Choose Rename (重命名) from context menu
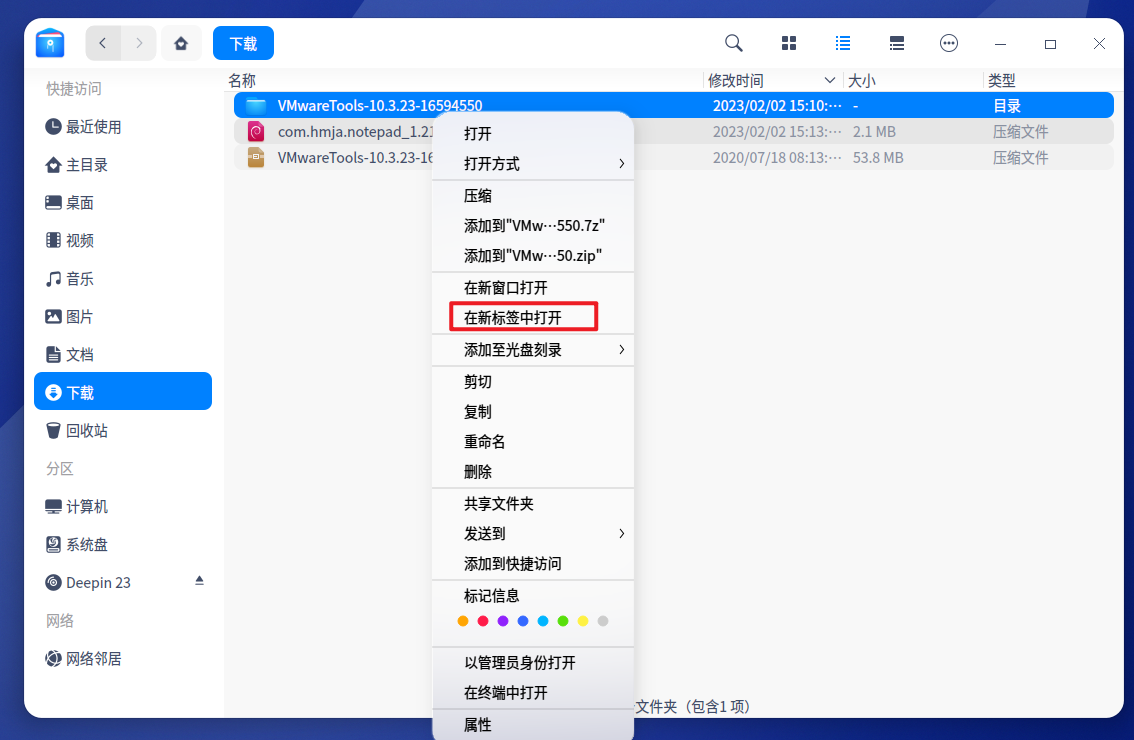 point(533,442)
